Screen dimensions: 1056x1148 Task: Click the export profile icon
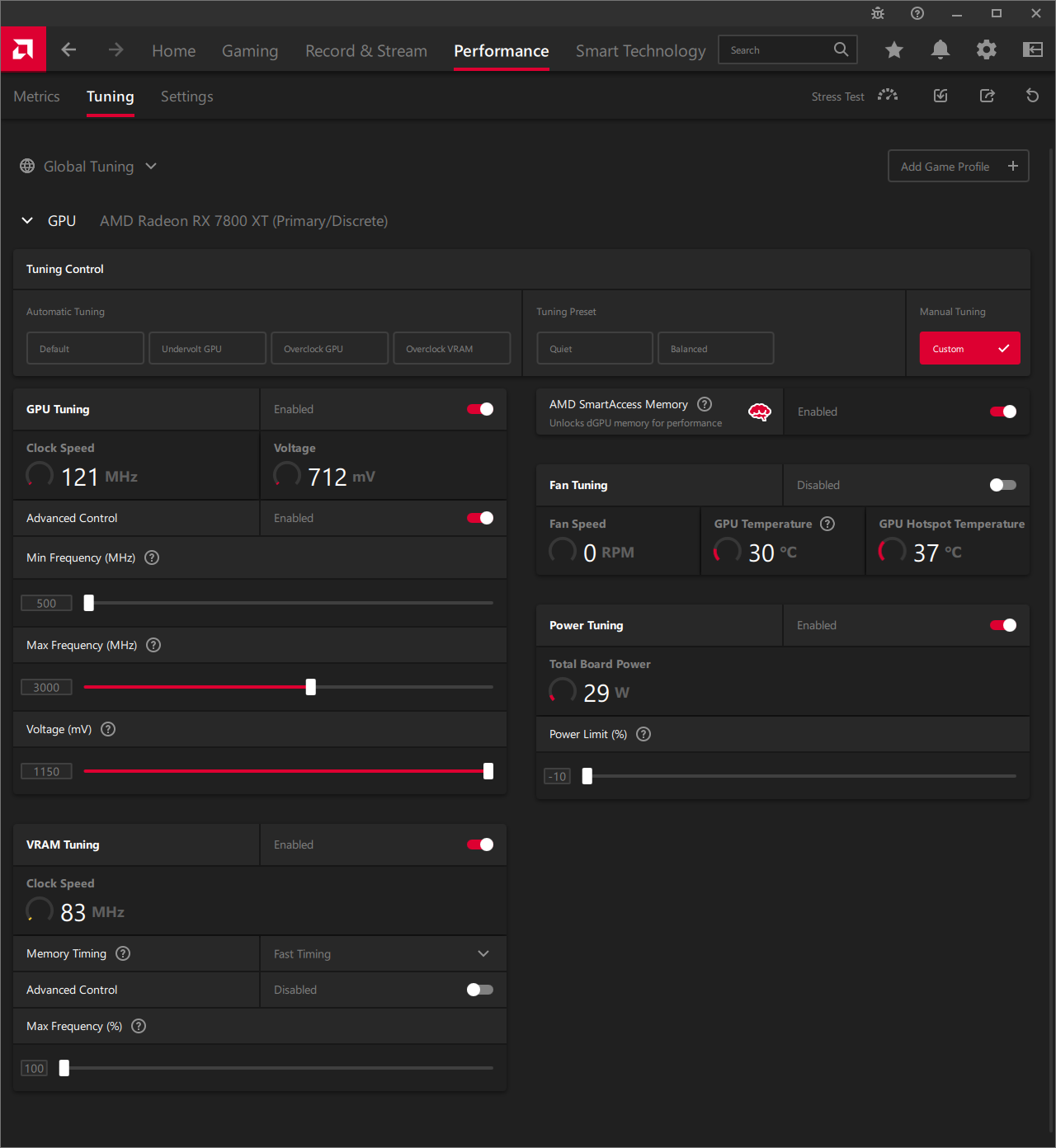[x=987, y=96]
